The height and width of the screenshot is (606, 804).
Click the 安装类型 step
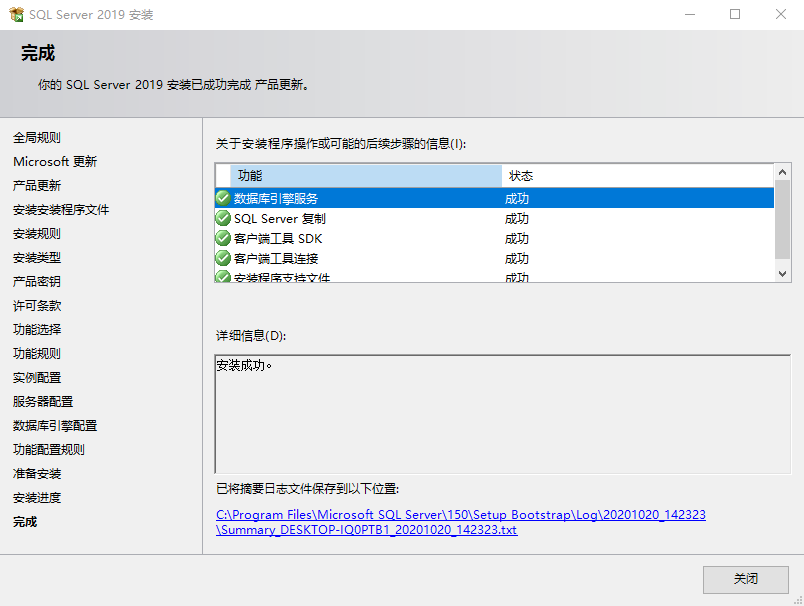(37, 258)
